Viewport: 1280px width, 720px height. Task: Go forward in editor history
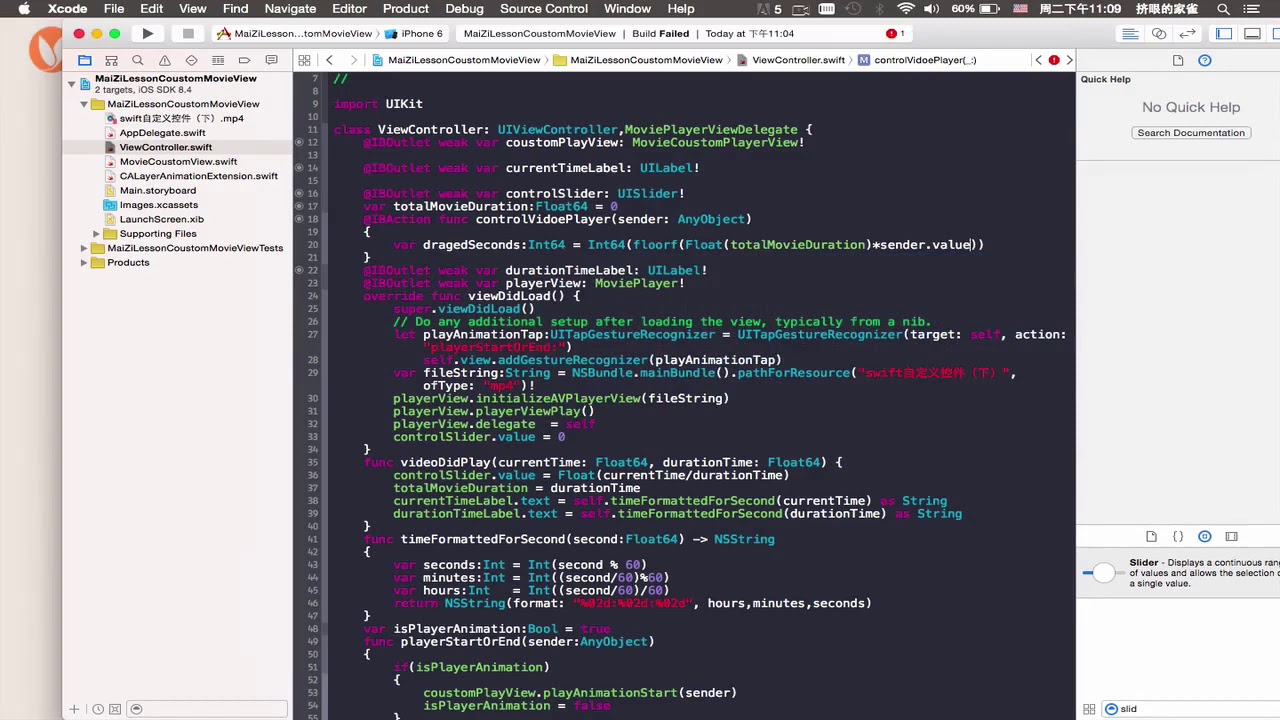(352, 60)
